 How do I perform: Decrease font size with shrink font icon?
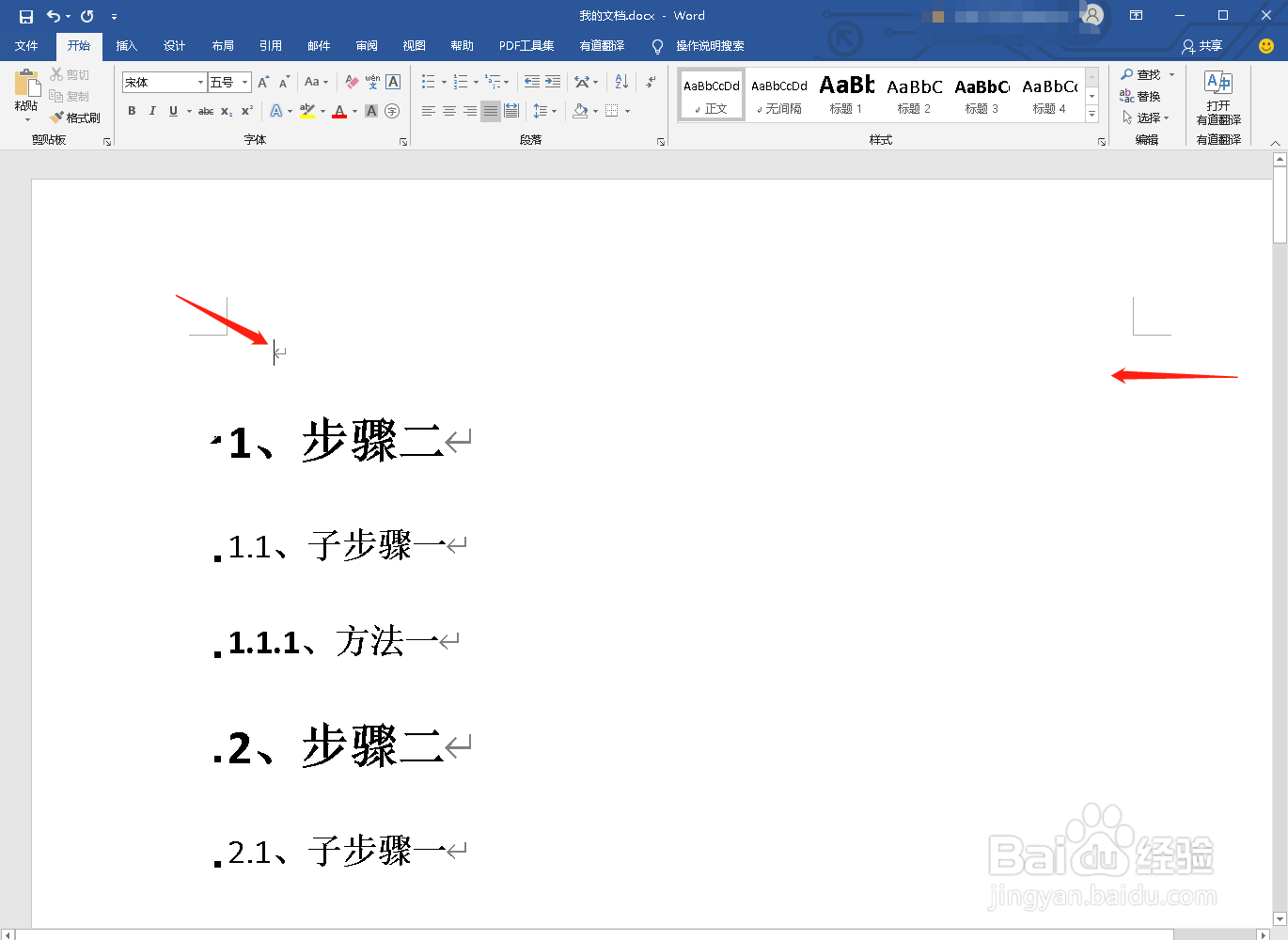pyautogui.click(x=284, y=82)
